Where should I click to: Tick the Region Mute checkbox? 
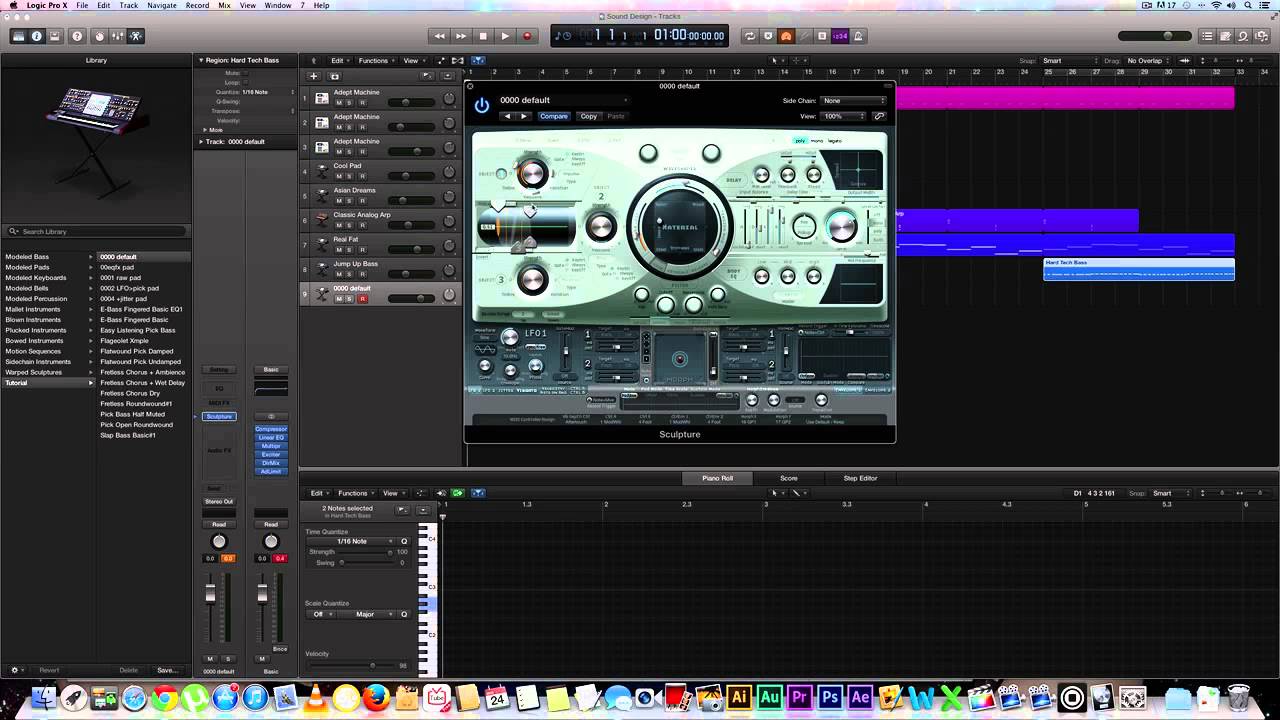(245, 73)
